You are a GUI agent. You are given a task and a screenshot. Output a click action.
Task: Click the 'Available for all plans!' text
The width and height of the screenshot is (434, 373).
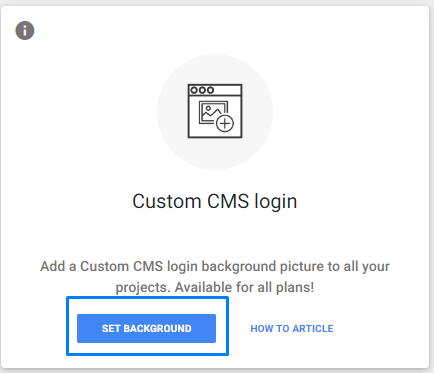(244, 287)
